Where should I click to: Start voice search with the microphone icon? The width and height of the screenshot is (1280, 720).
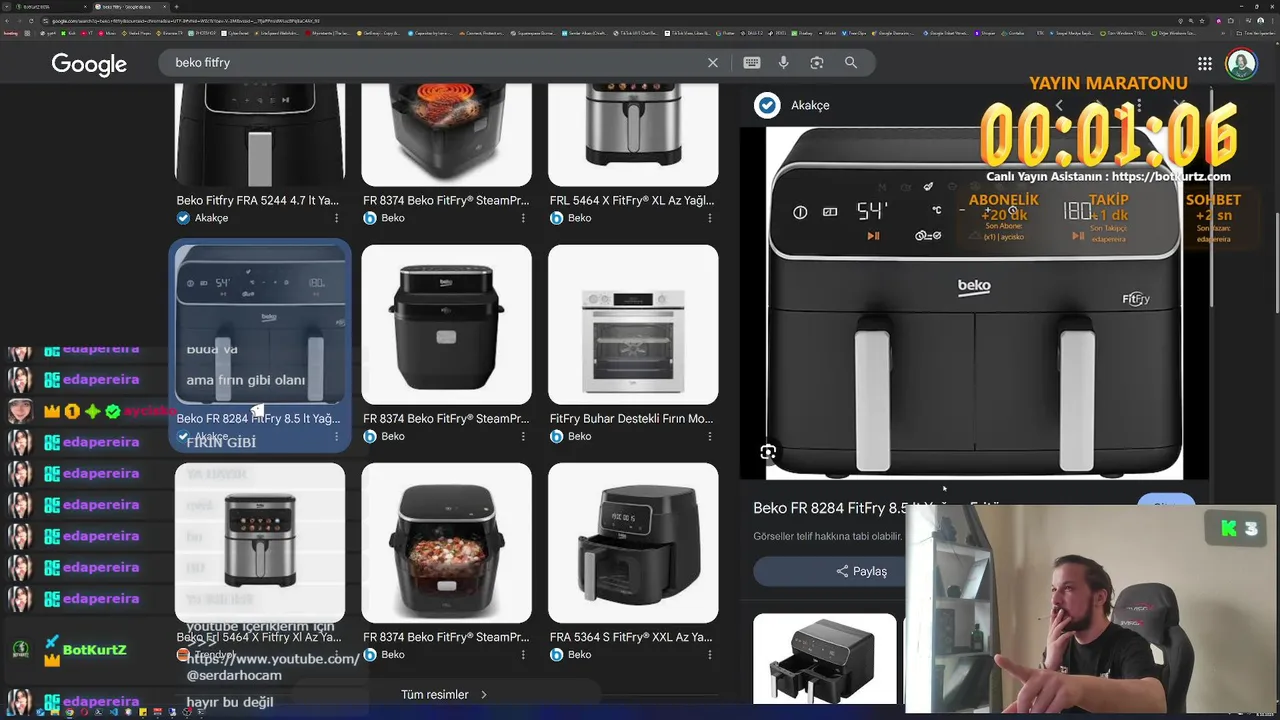click(783, 62)
